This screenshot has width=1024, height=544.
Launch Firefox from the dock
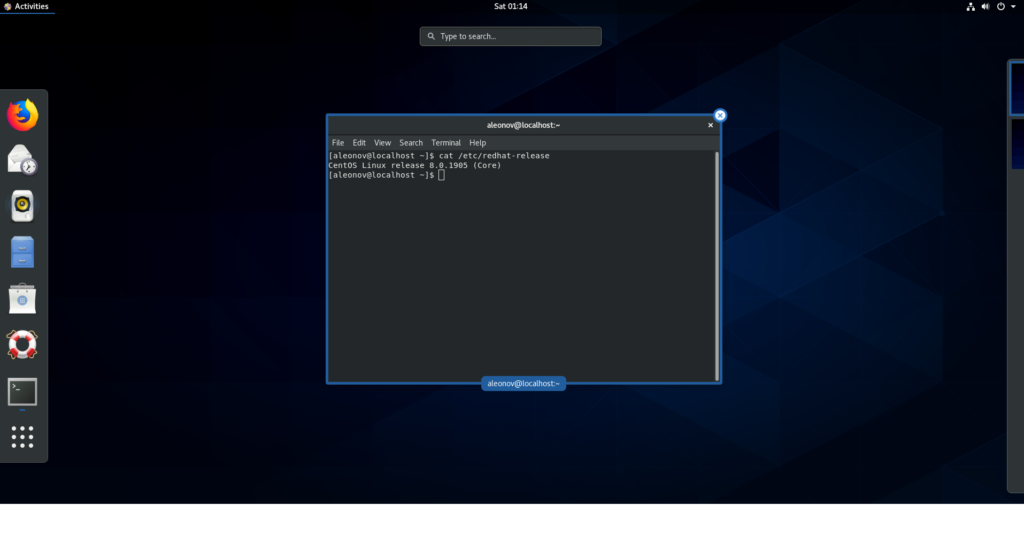pyautogui.click(x=22, y=115)
